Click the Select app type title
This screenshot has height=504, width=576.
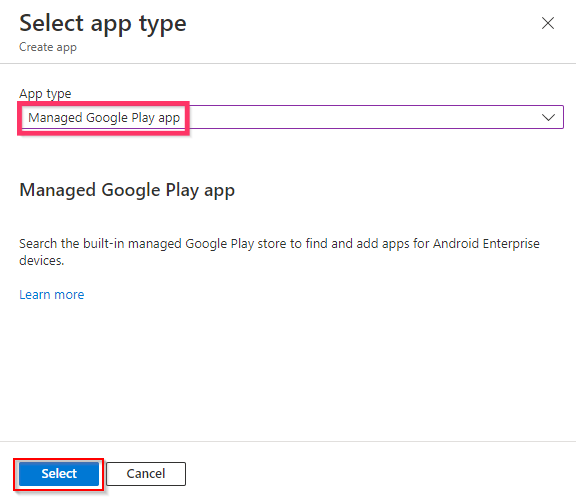click(103, 24)
